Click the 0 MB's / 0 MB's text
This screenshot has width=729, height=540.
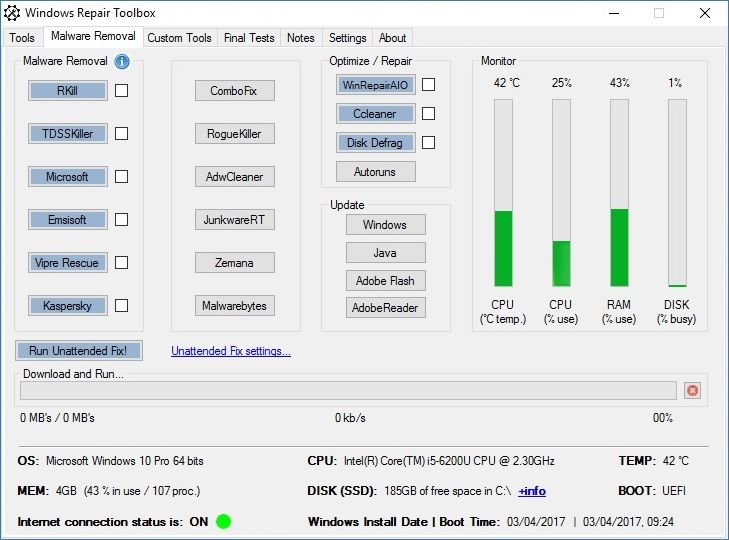click(x=57, y=418)
